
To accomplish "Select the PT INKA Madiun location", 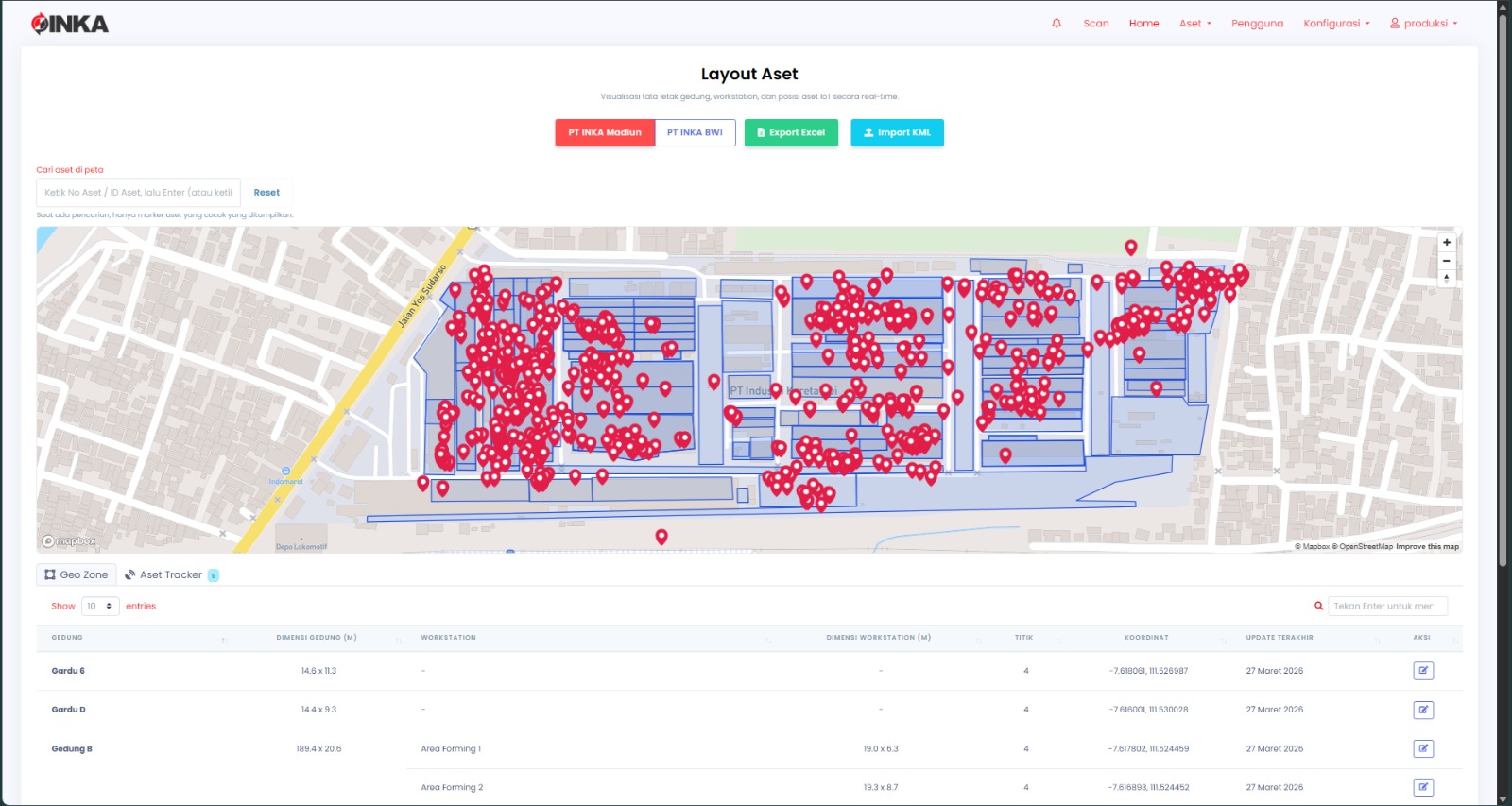I will (x=605, y=133).
